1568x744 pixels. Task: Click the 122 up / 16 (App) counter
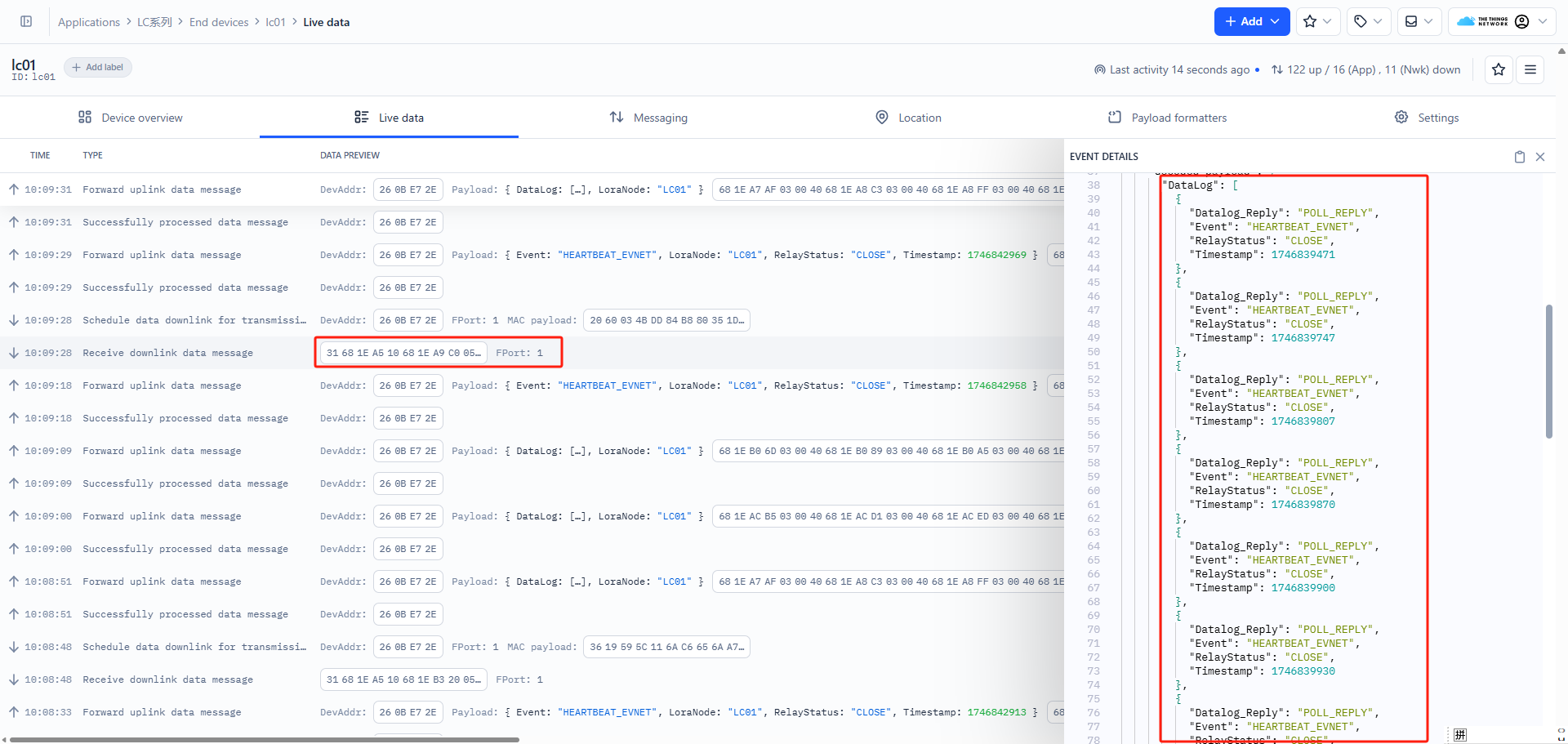pos(1365,70)
